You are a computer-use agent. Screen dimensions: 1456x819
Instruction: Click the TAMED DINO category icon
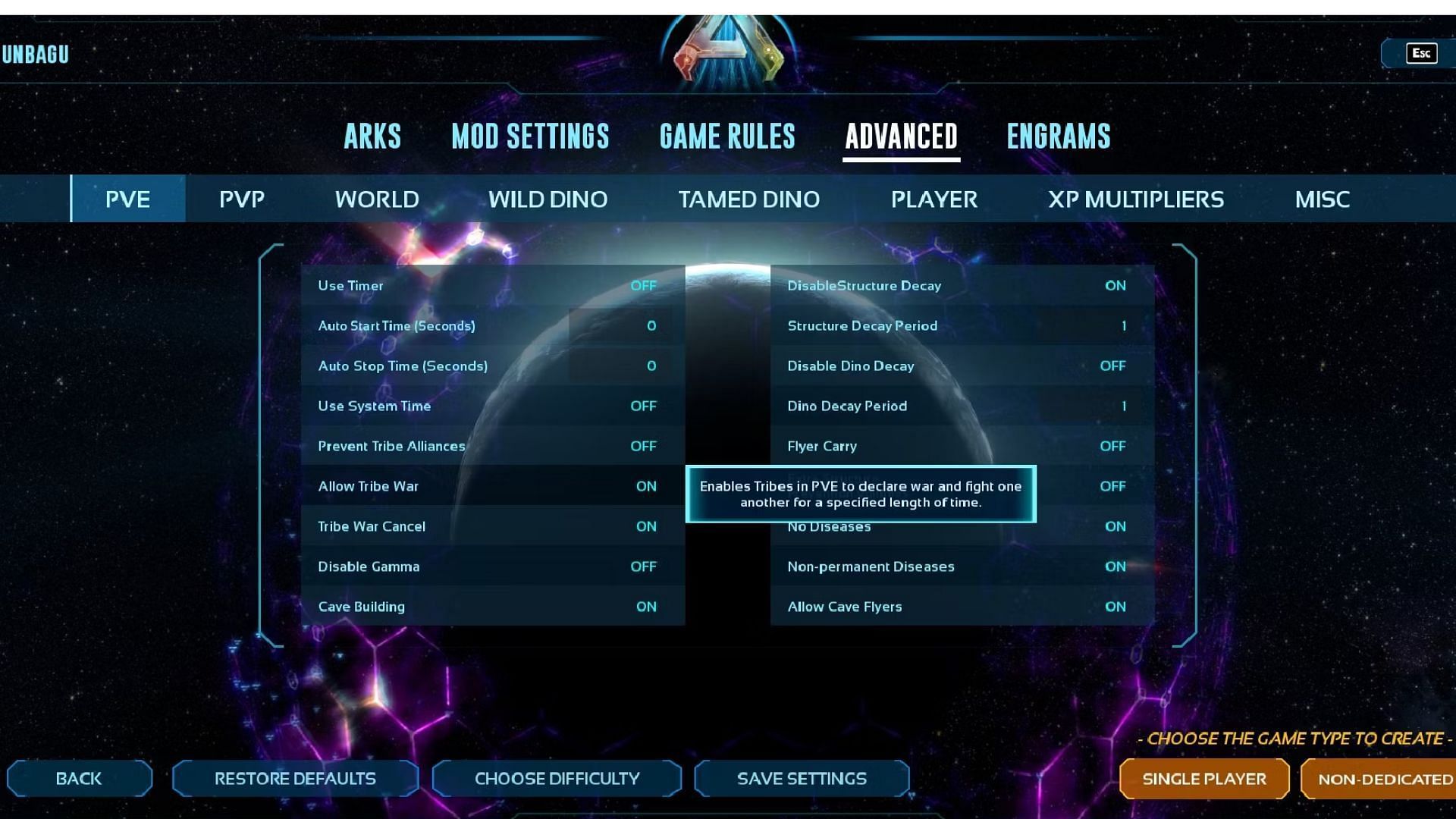coord(749,198)
